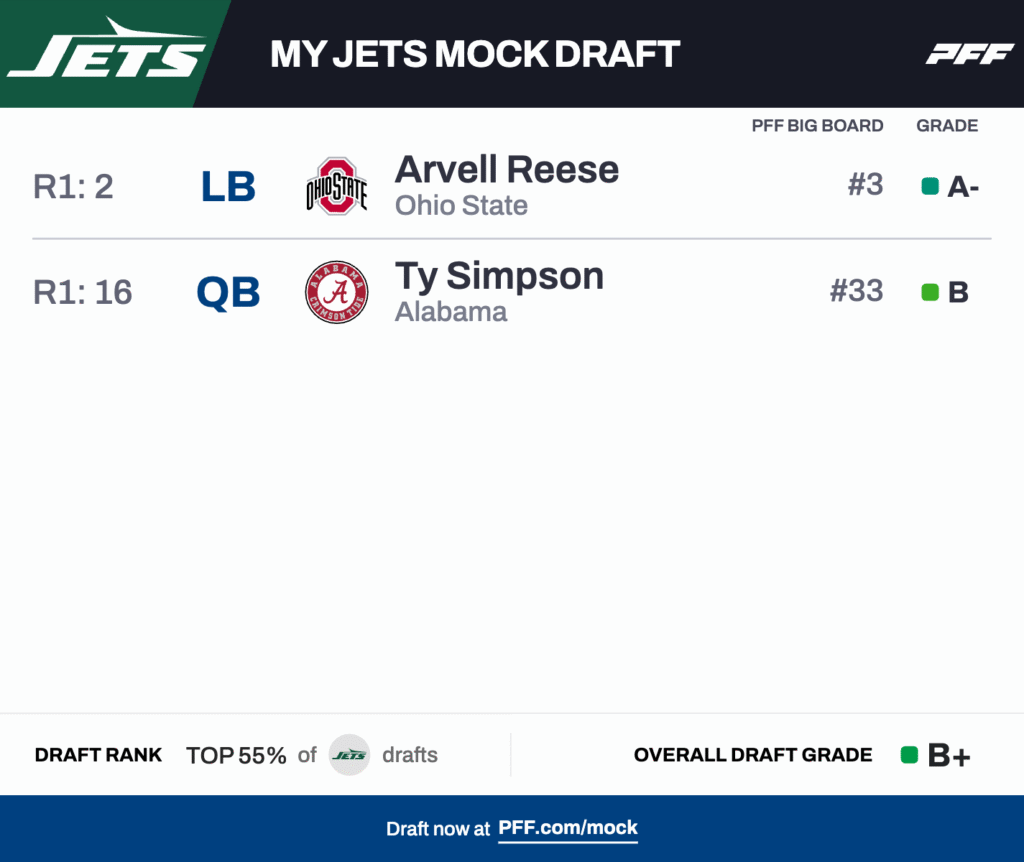Click the Ohio State team logo
Viewport: 1024px width, 862px height.
click(x=337, y=186)
